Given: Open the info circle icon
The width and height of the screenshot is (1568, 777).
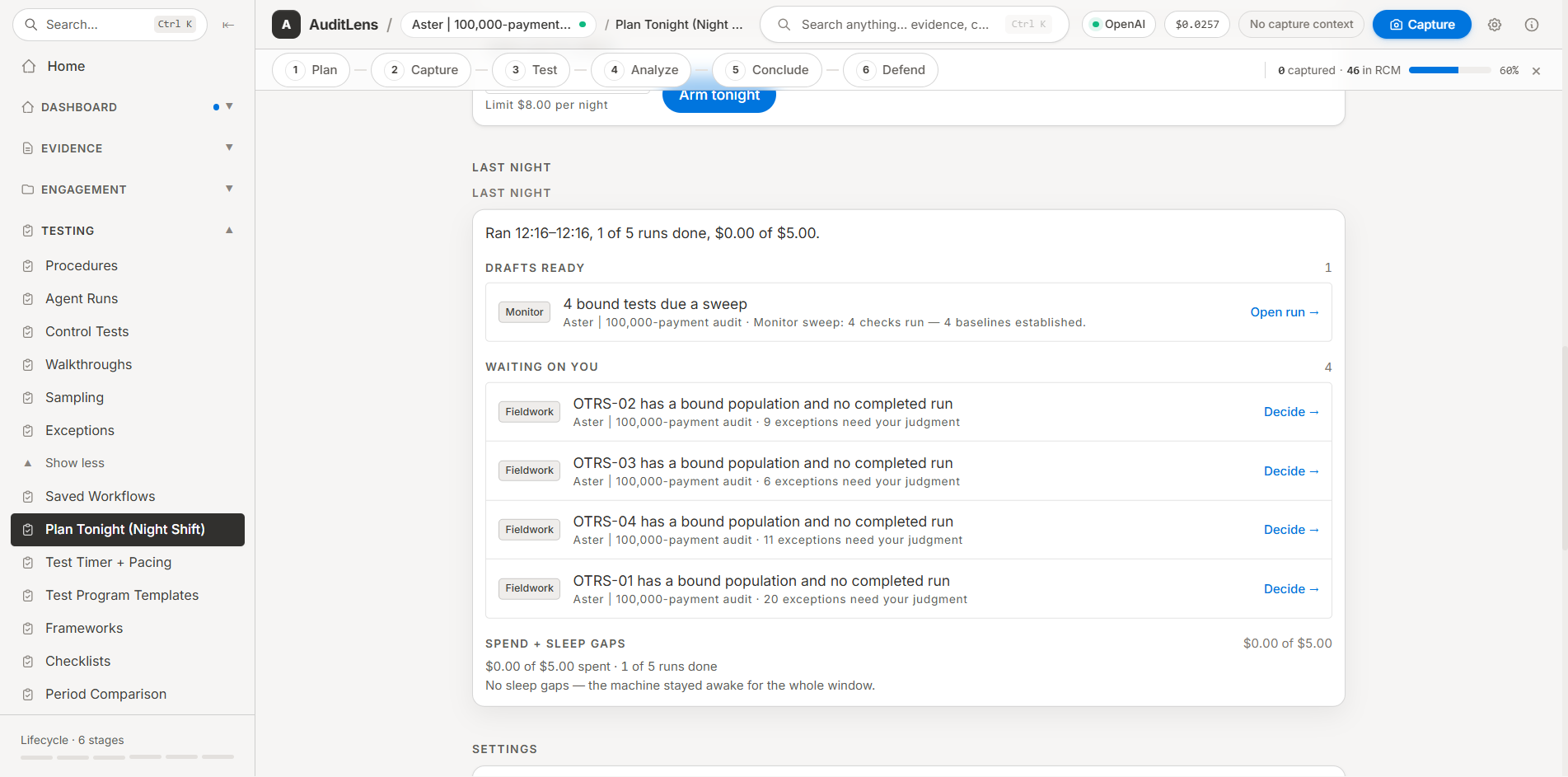Looking at the screenshot, I should click(x=1532, y=25).
